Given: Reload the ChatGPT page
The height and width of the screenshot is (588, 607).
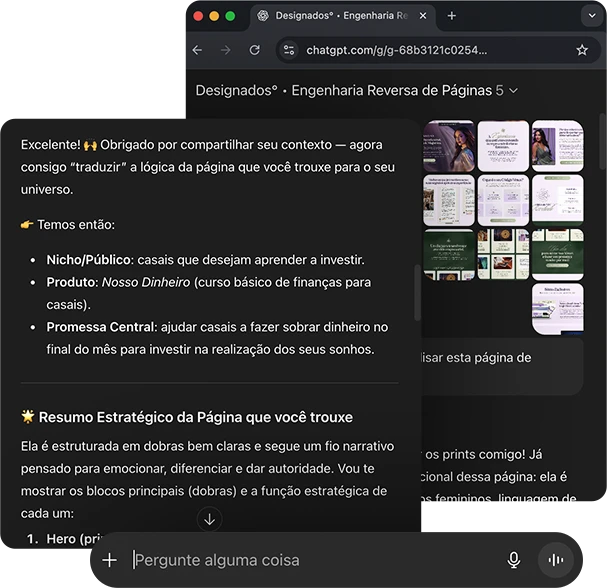Looking at the screenshot, I should tap(254, 50).
